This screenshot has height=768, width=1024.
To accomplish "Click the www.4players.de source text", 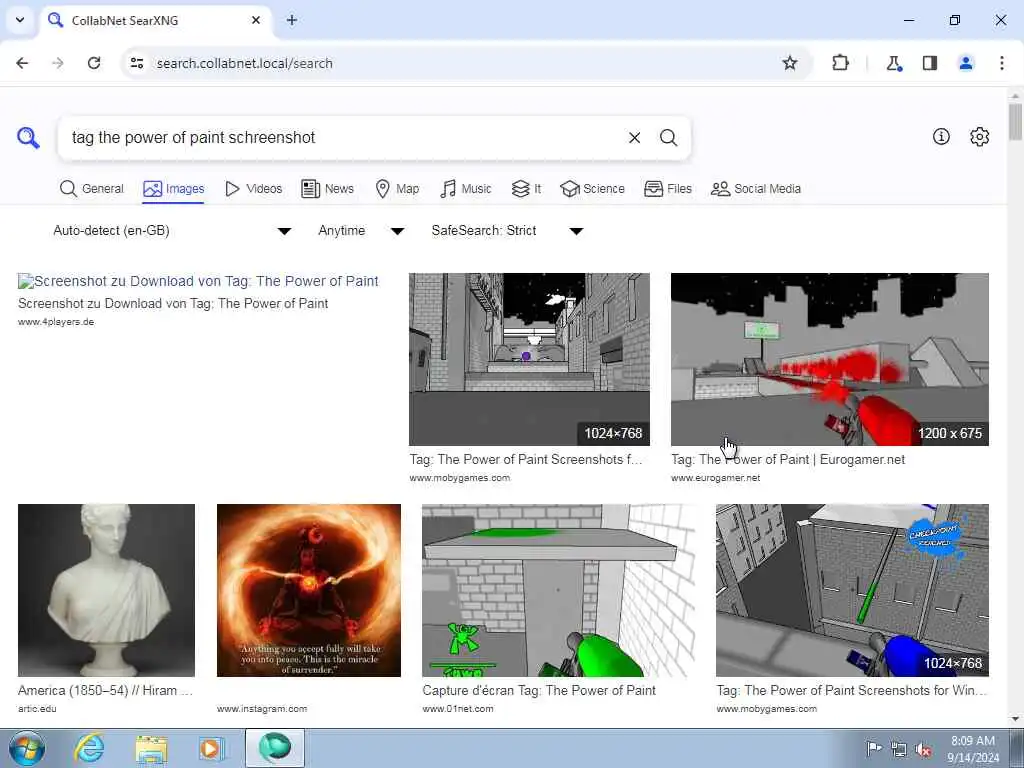I will point(56,322).
